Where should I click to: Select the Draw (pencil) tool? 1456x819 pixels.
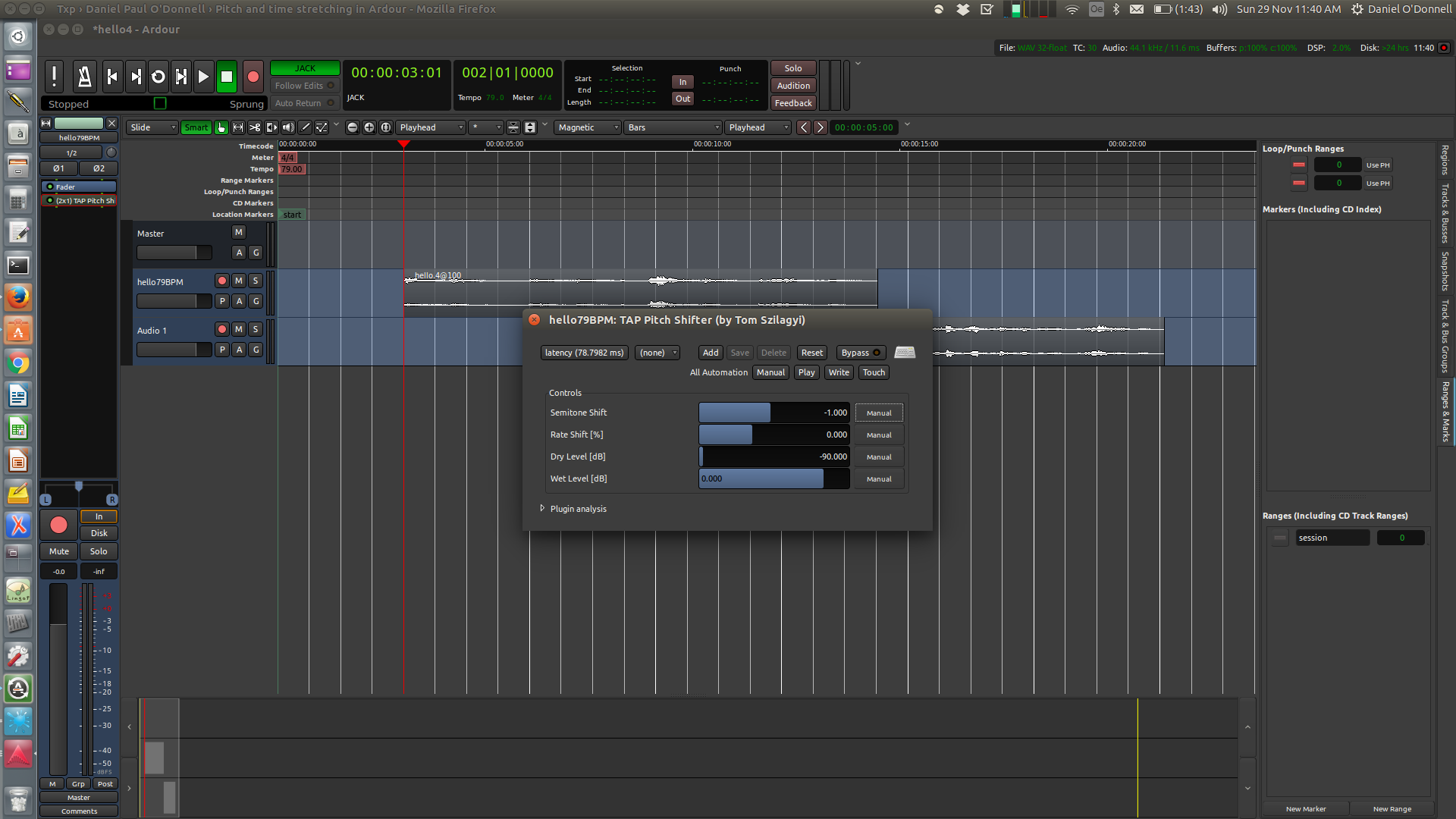tap(305, 127)
